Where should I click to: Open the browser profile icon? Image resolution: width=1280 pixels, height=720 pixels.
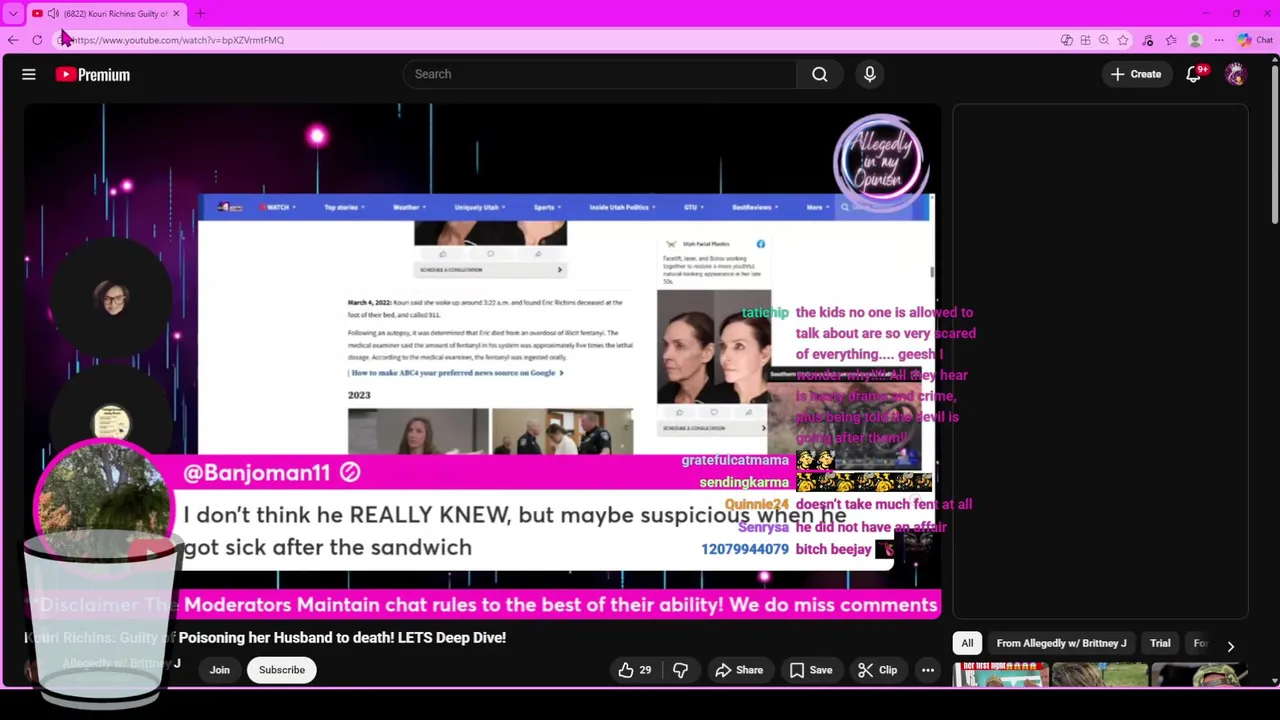tap(1195, 40)
